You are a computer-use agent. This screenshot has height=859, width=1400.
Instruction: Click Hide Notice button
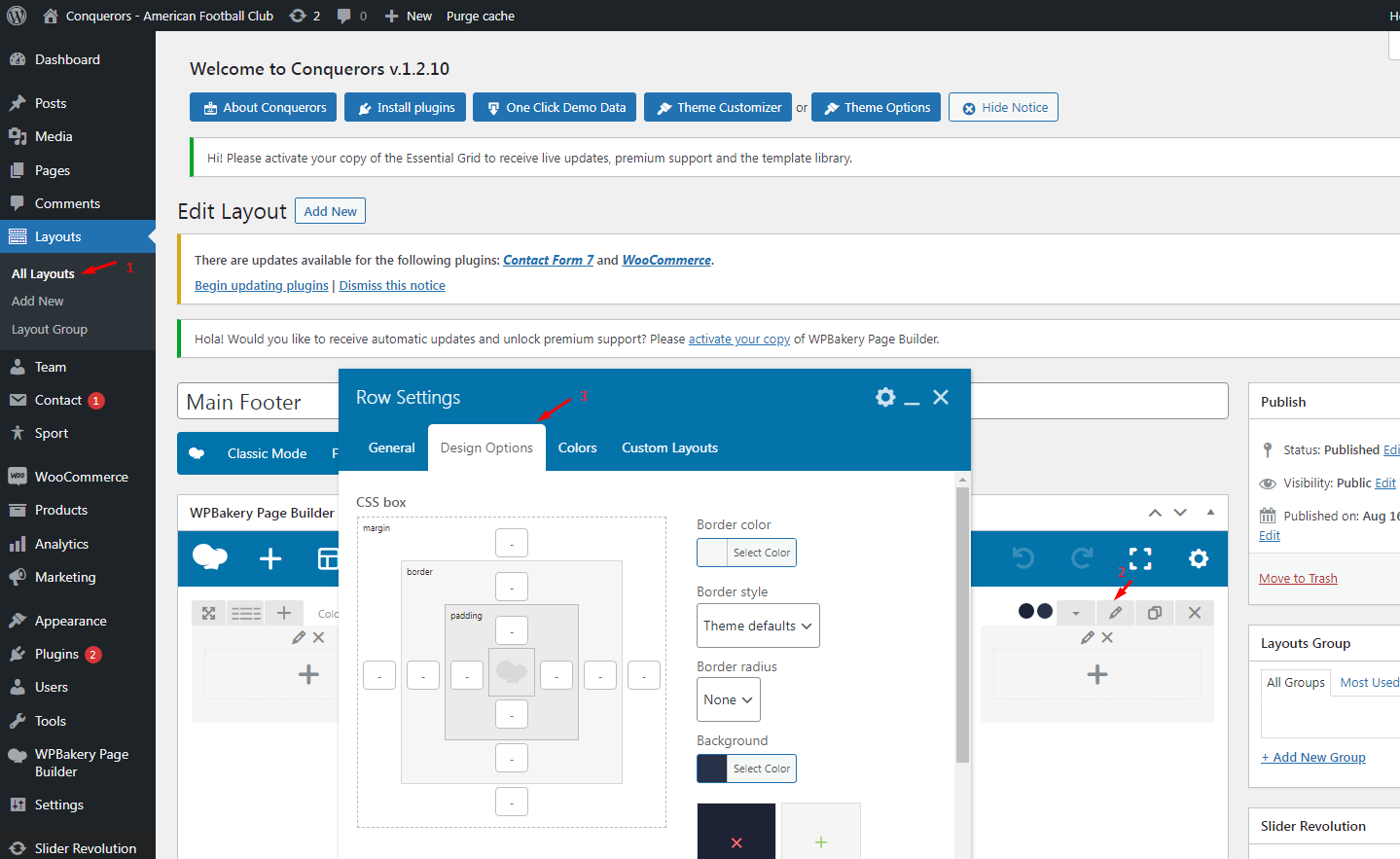coord(1003,107)
